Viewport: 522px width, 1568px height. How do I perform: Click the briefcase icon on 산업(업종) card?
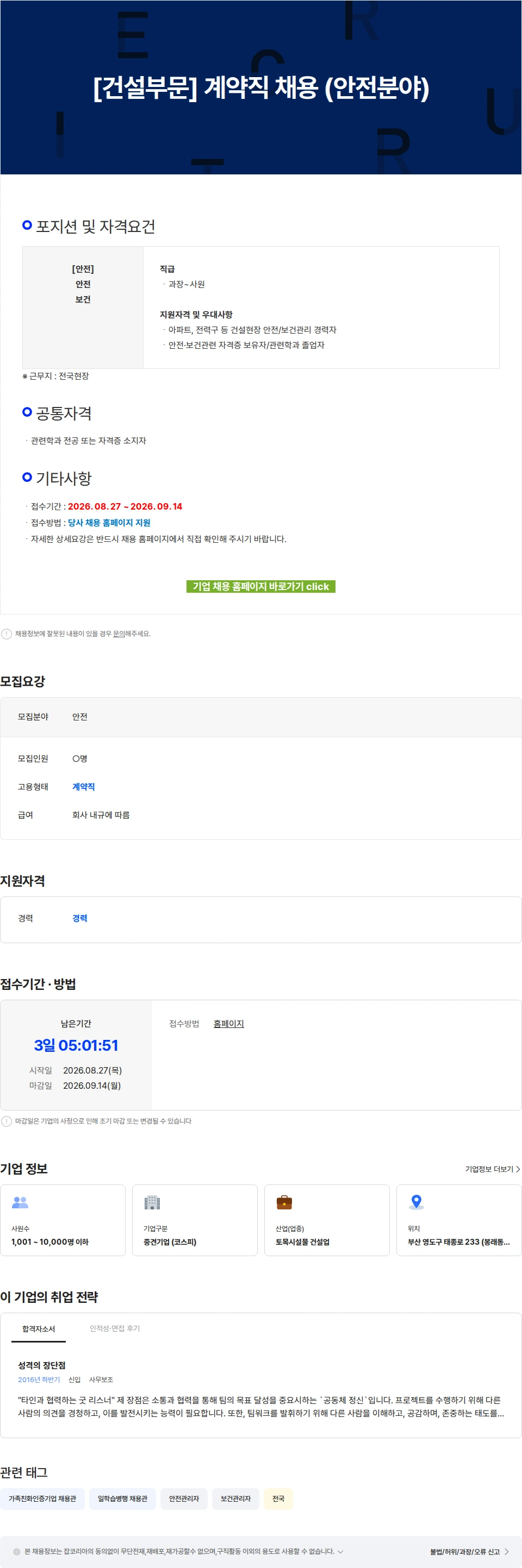point(284,1202)
